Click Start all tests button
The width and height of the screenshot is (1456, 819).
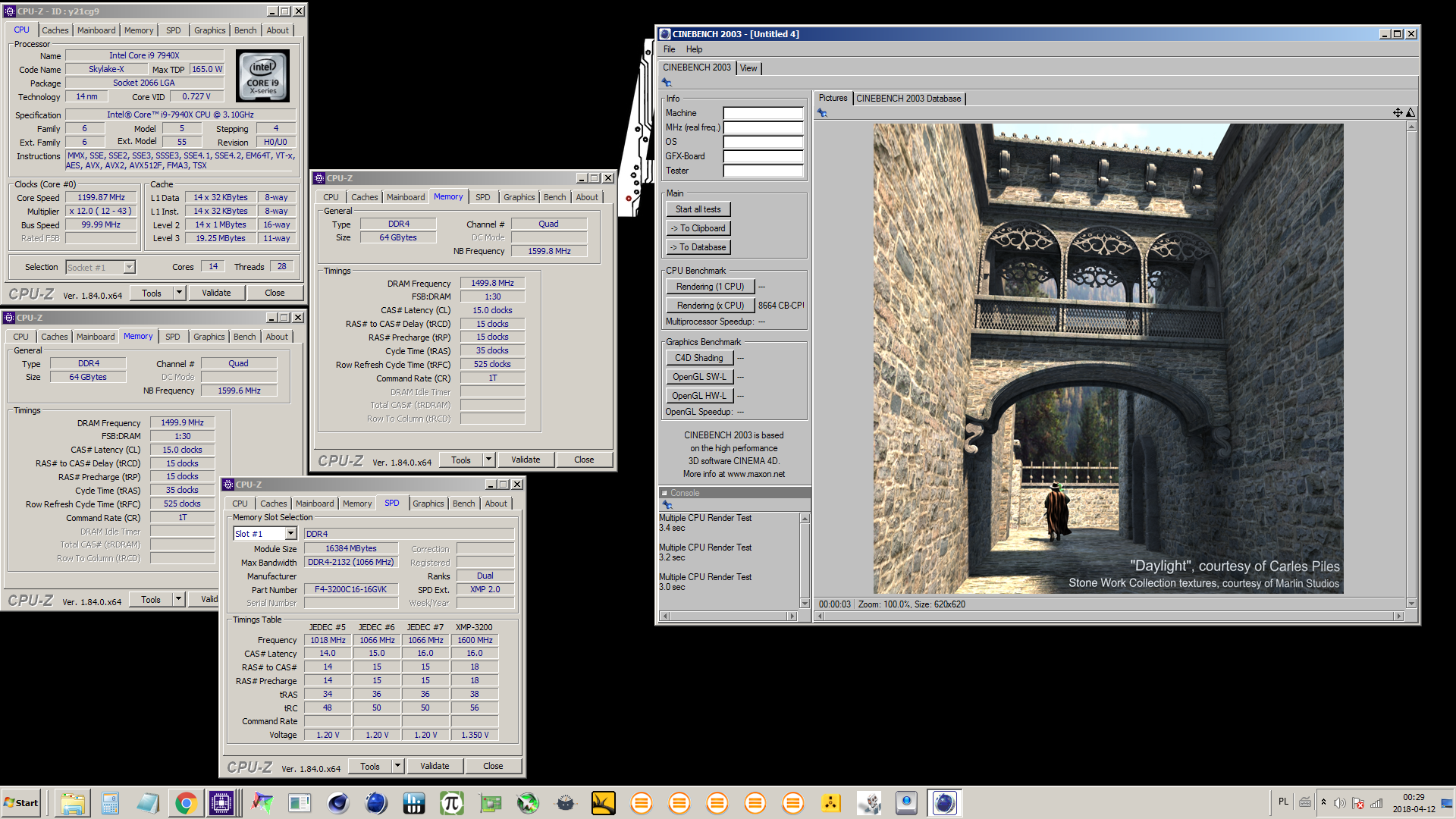pyautogui.click(x=698, y=209)
